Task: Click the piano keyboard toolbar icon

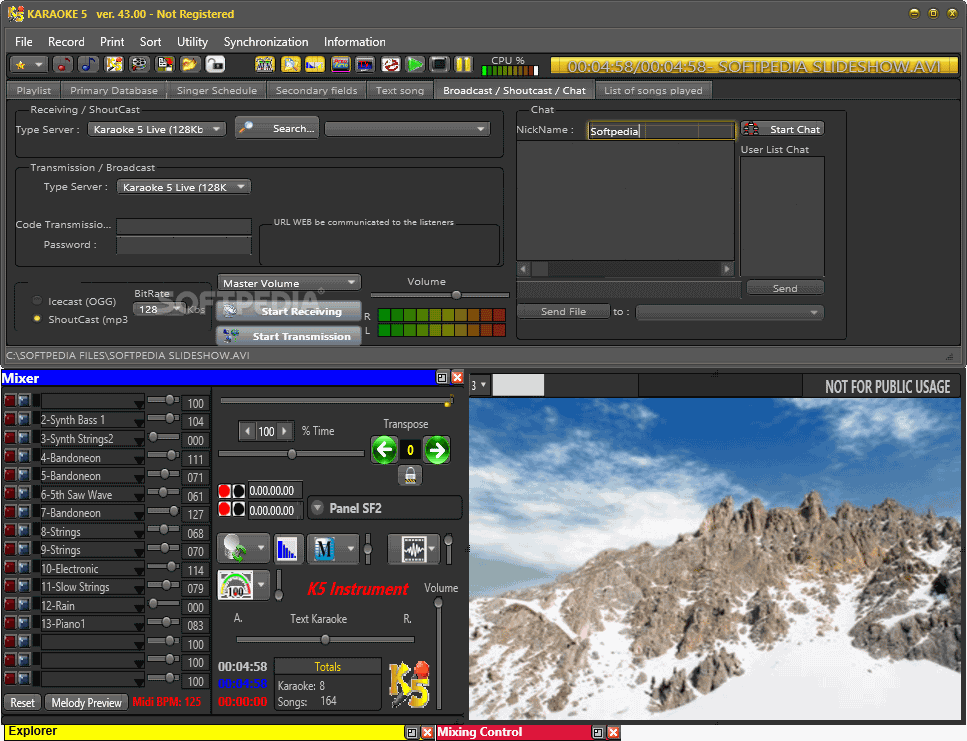Action: point(265,64)
